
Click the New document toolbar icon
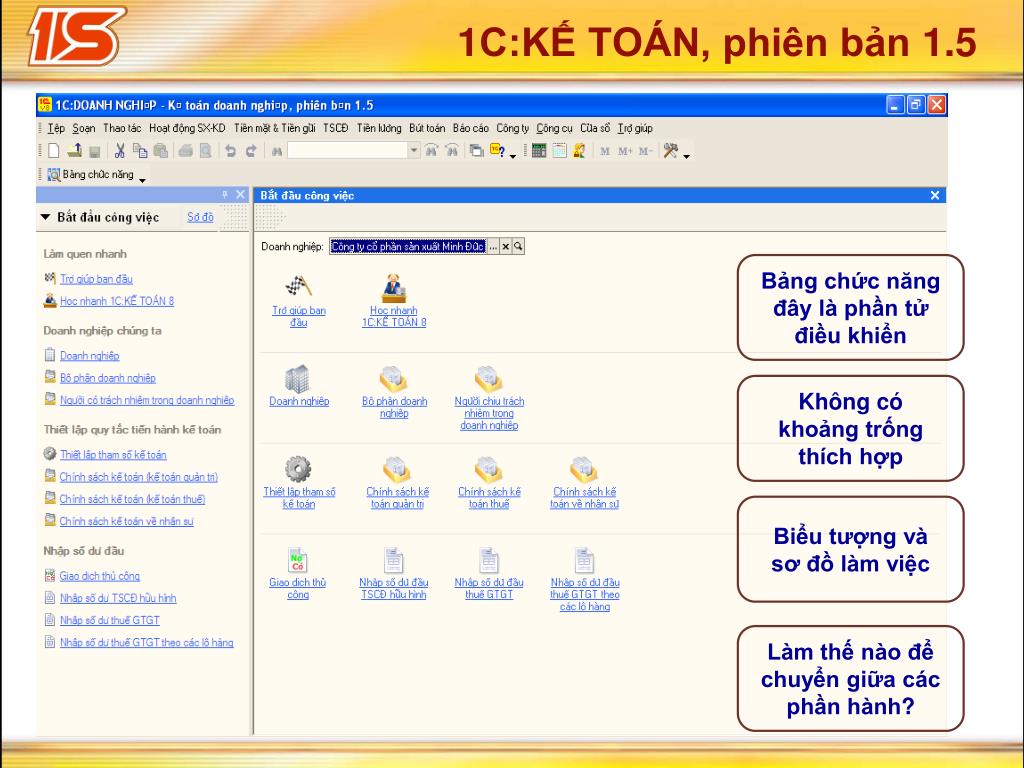pyautogui.click(x=54, y=151)
